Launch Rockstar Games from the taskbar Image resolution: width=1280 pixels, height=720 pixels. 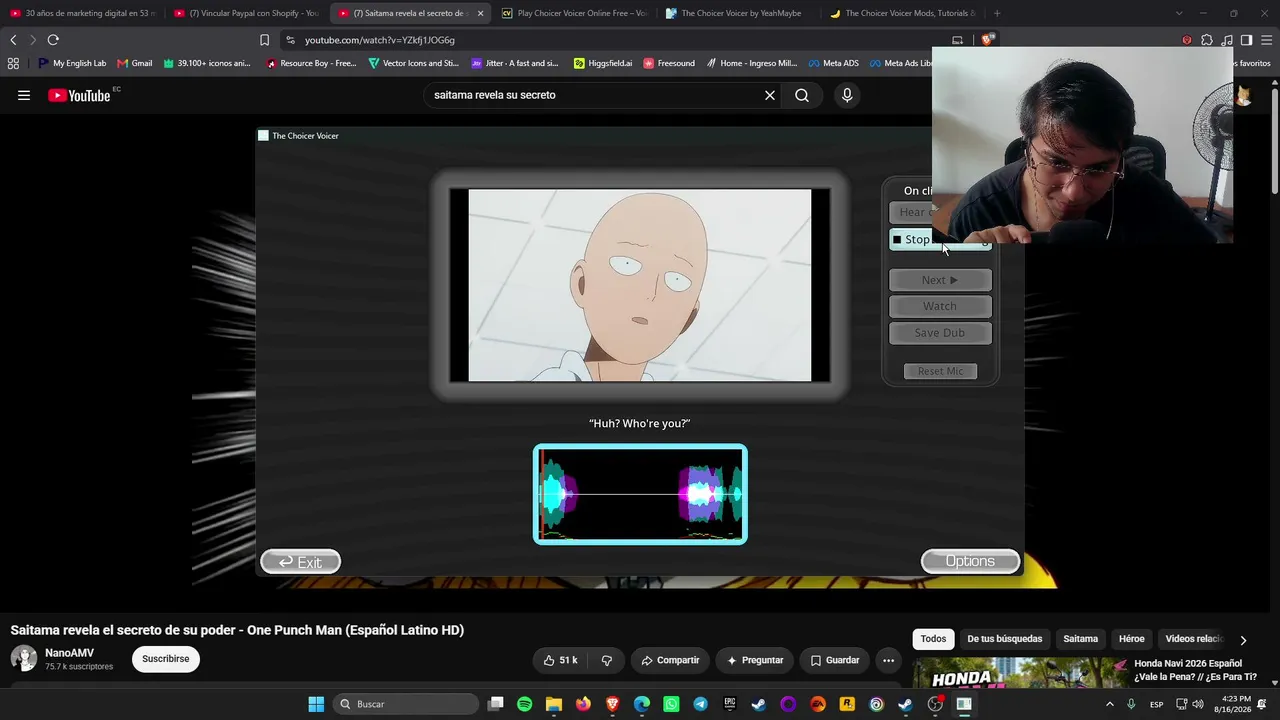pos(847,704)
